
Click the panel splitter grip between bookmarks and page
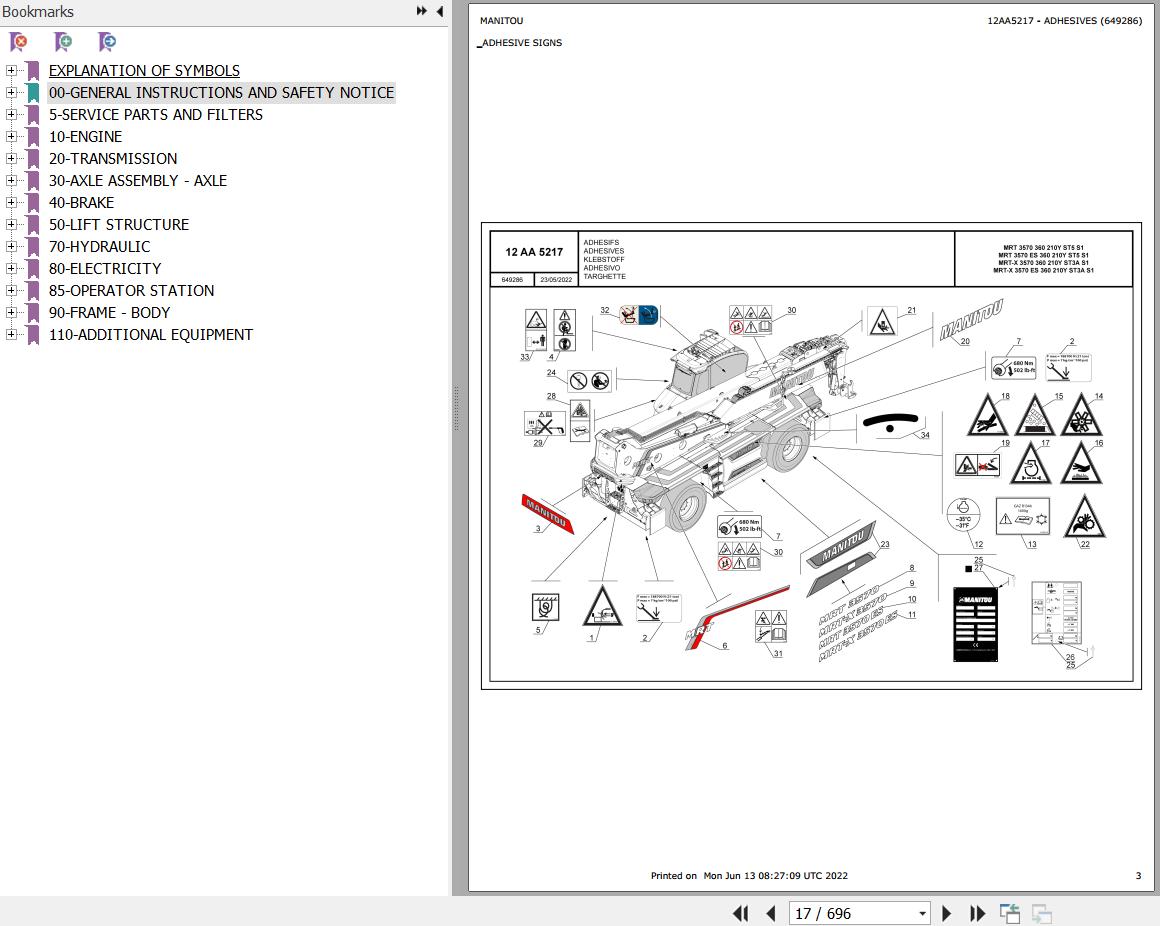pyautogui.click(x=456, y=408)
